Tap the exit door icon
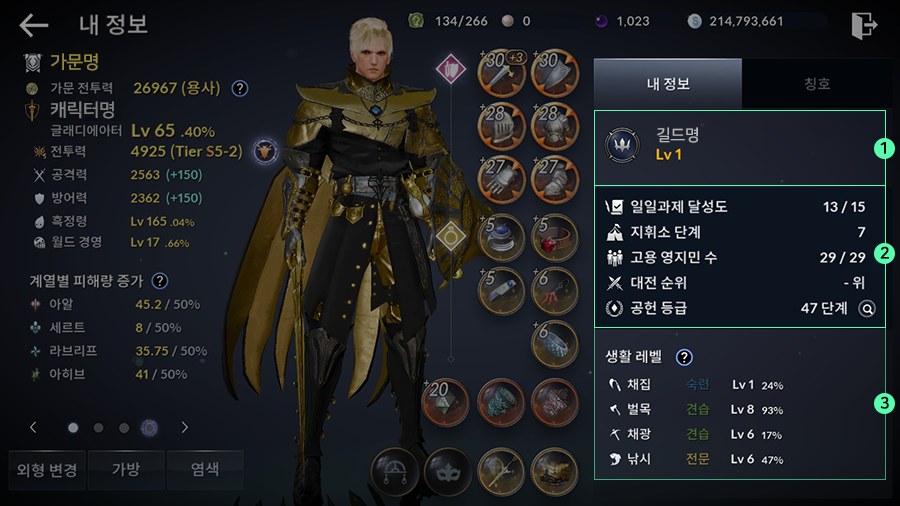The height and width of the screenshot is (506, 900). coord(864,25)
